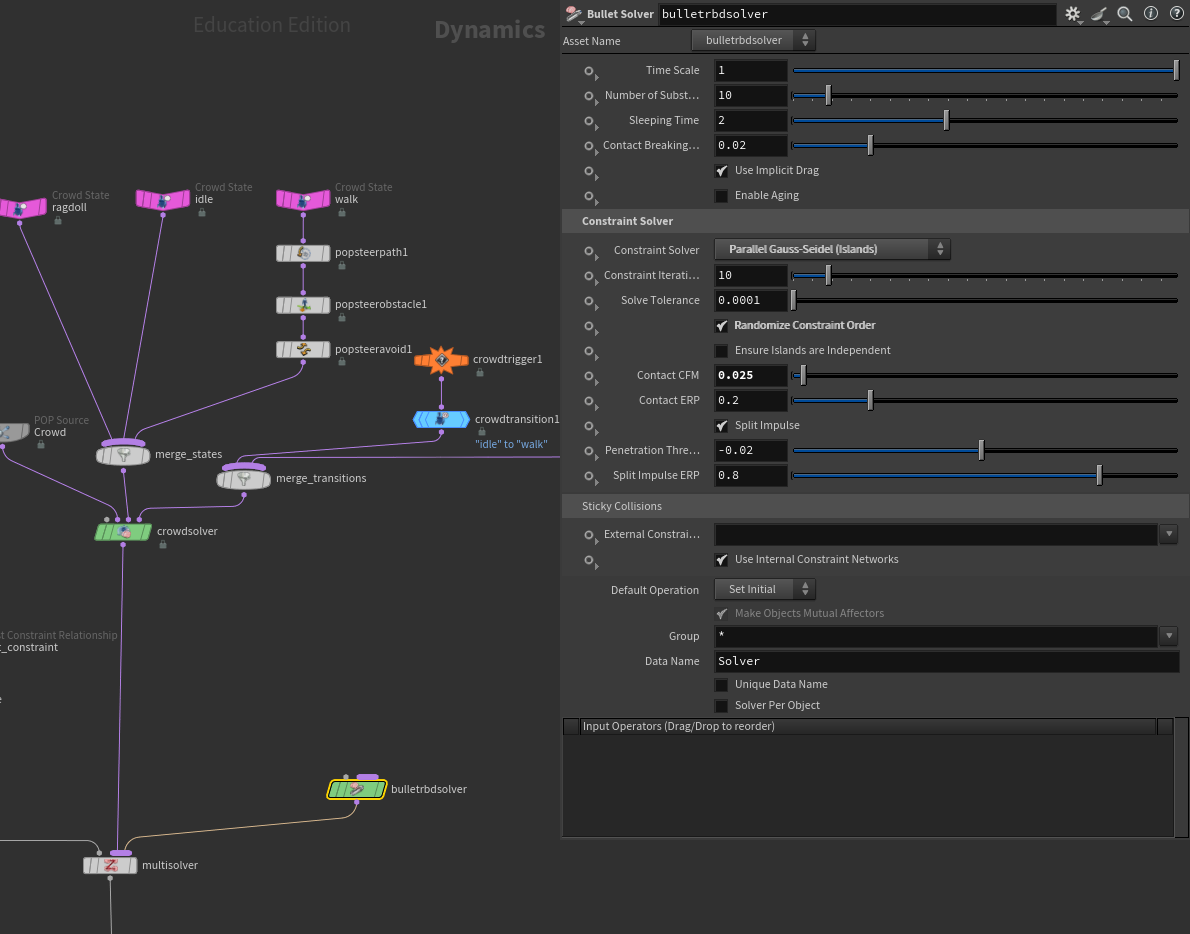
Task: Select the crowdtrigger1 node icon
Action: [441, 360]
